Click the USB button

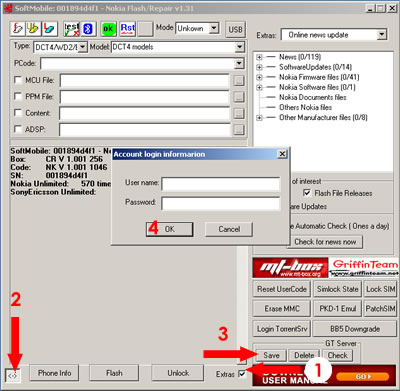(x=235, y=29)
